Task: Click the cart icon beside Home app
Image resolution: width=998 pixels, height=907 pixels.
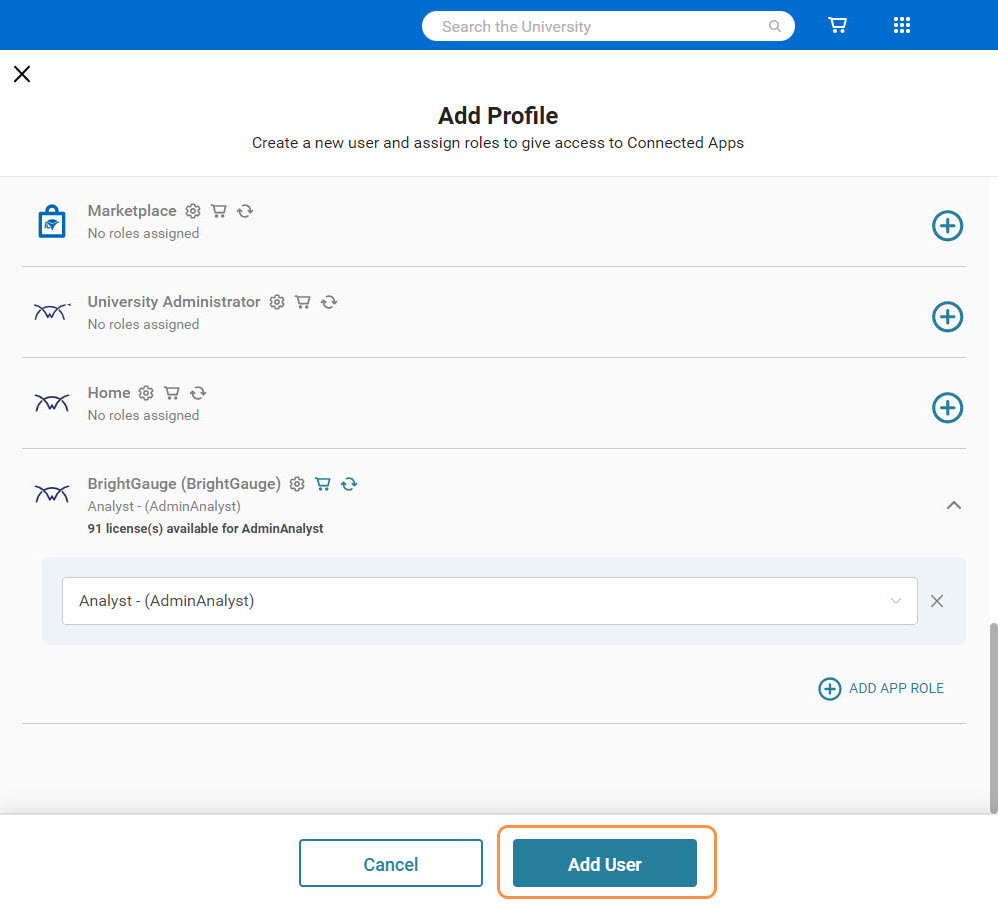Action: [172, 393]
